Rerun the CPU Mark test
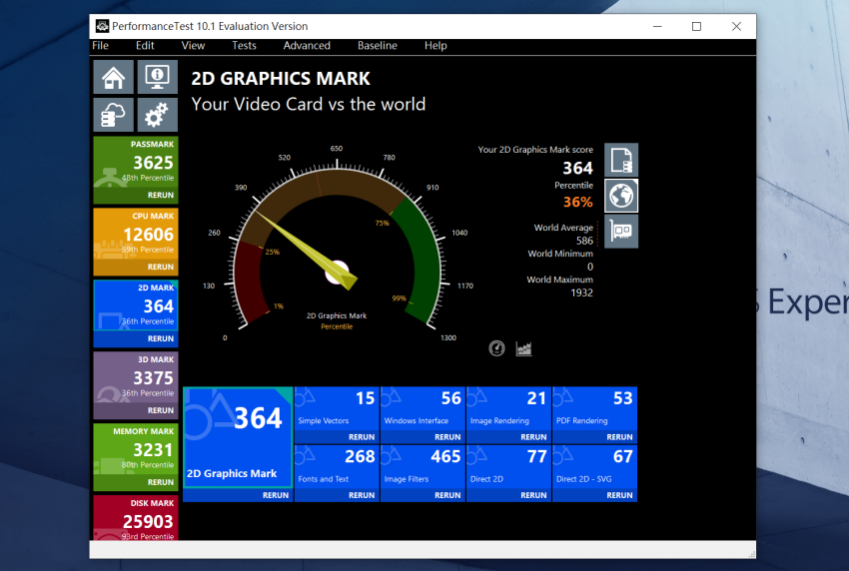 click(x=161, y=267)
